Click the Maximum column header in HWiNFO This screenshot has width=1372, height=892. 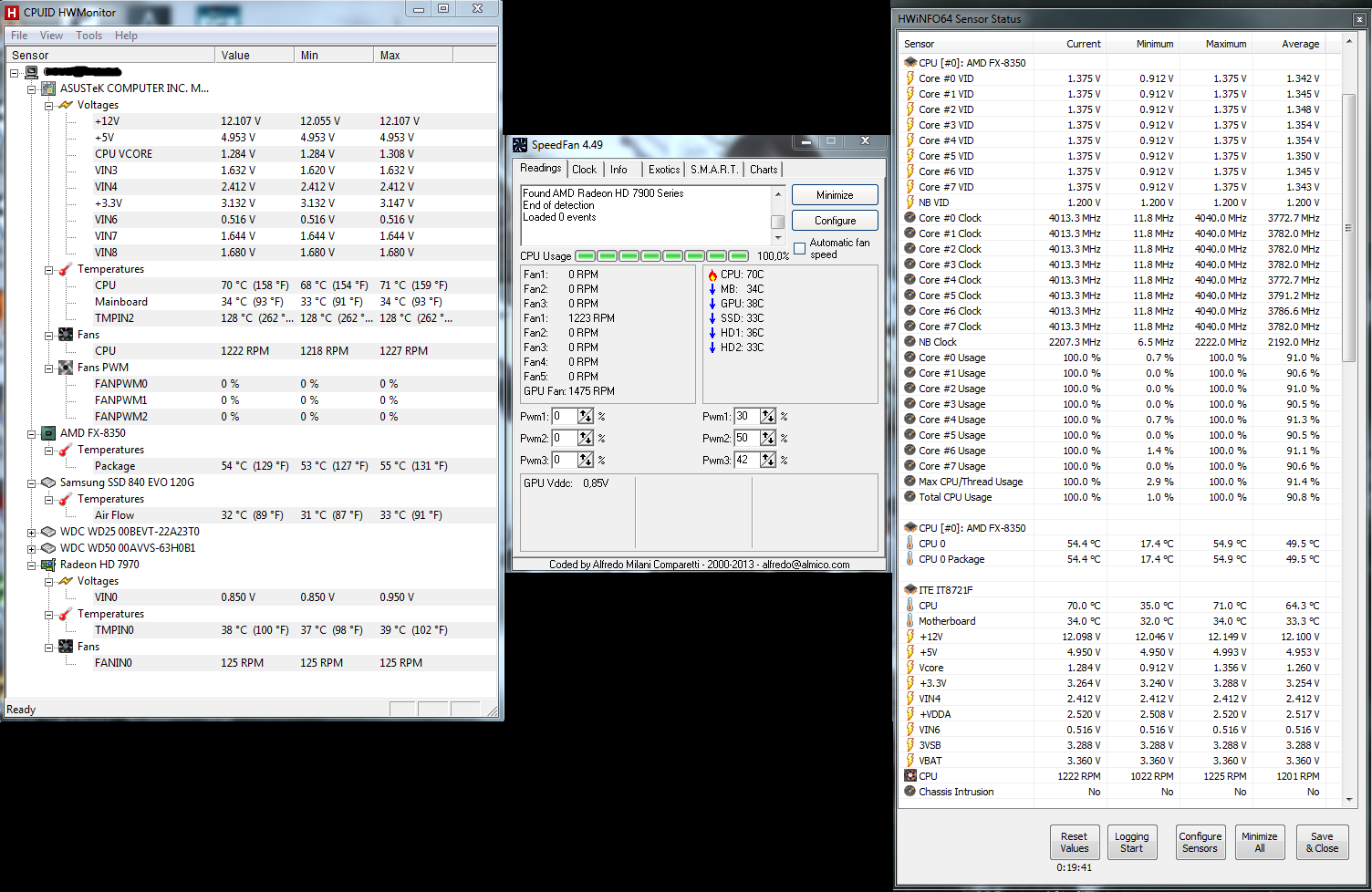point(1215,44)
